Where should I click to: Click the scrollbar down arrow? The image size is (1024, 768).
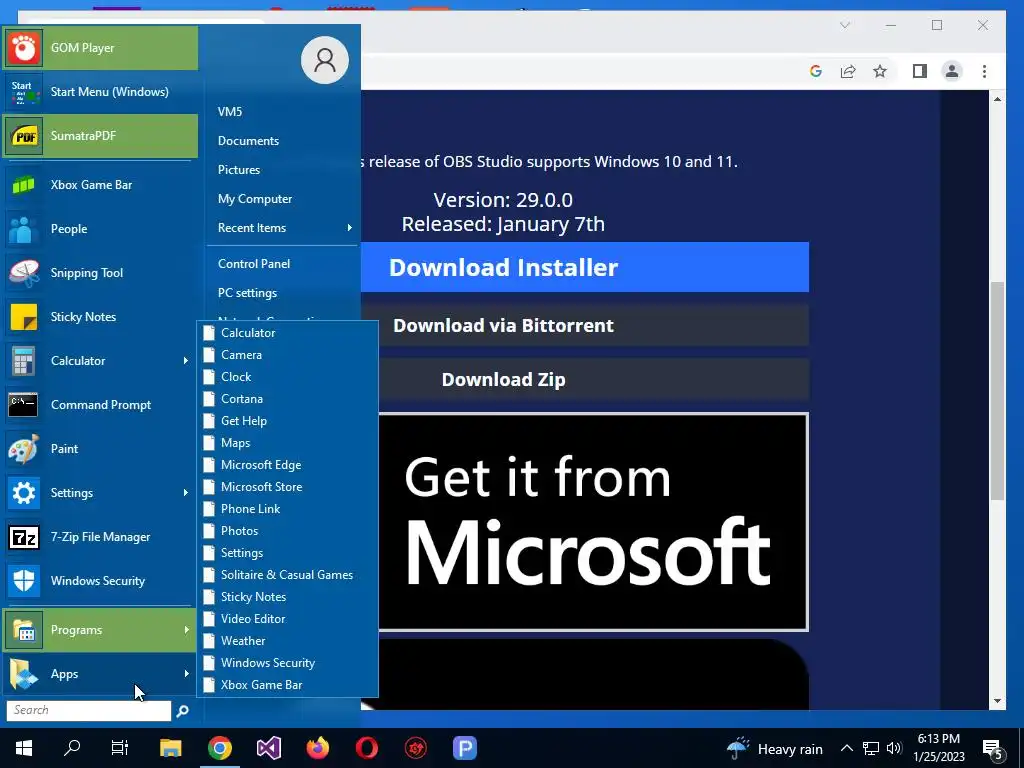pos(997,701)
